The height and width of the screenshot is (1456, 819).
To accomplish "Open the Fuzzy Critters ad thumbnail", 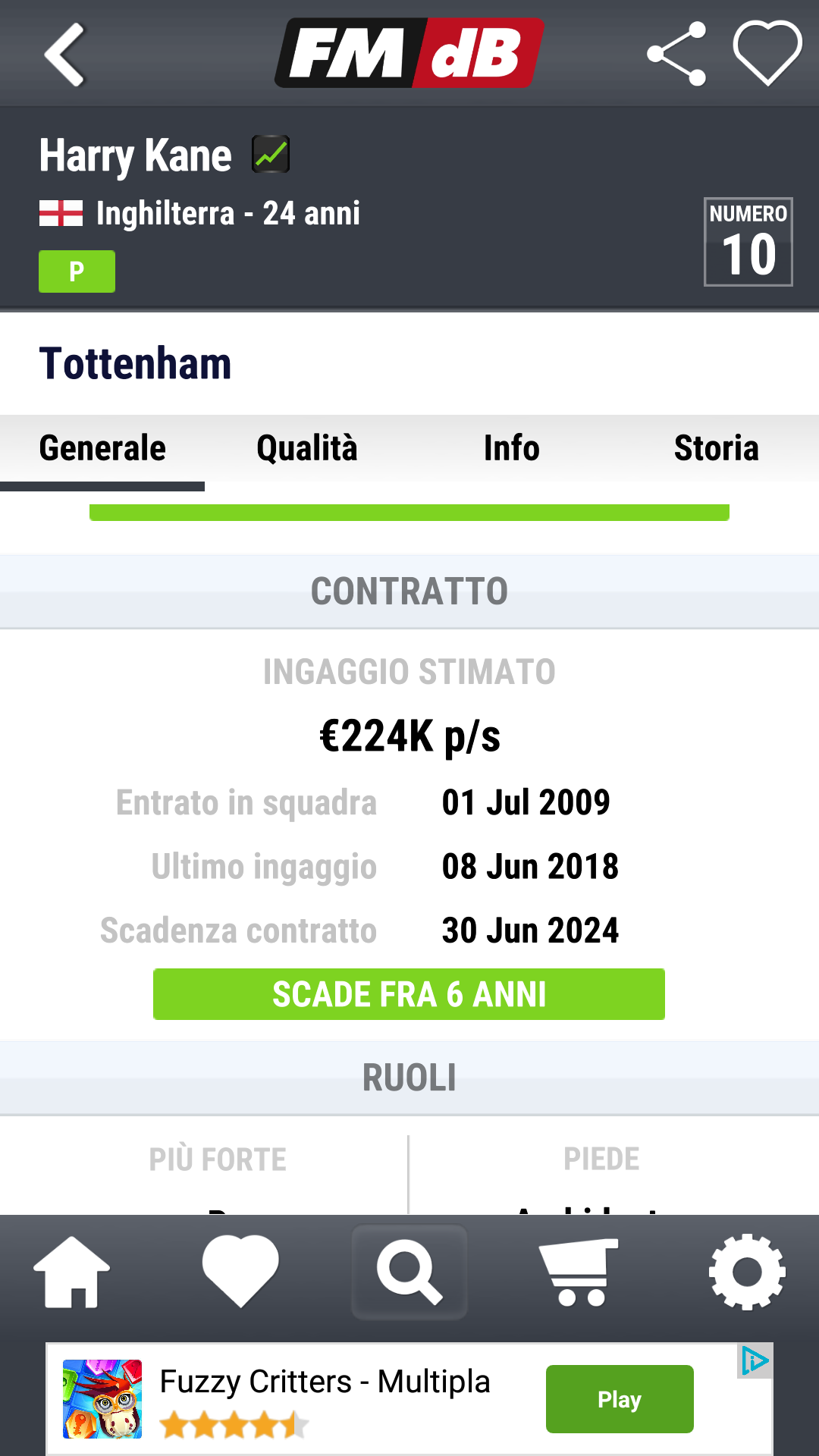I will click(x=102, y=1399).
